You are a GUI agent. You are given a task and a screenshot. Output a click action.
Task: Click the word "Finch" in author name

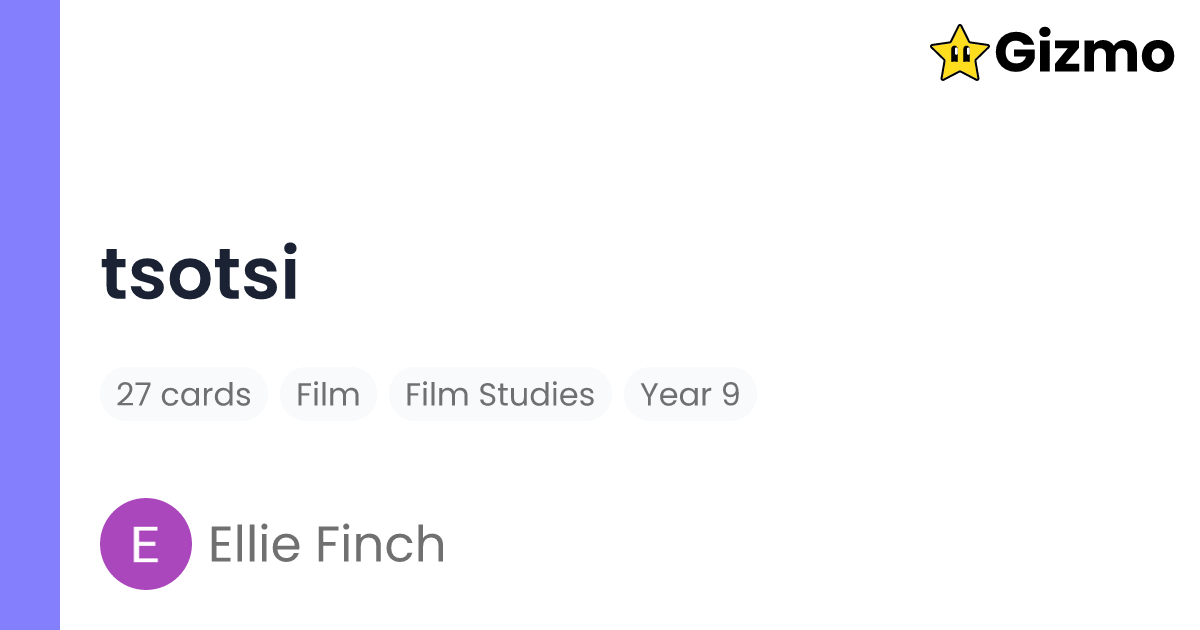coord(381,544)
